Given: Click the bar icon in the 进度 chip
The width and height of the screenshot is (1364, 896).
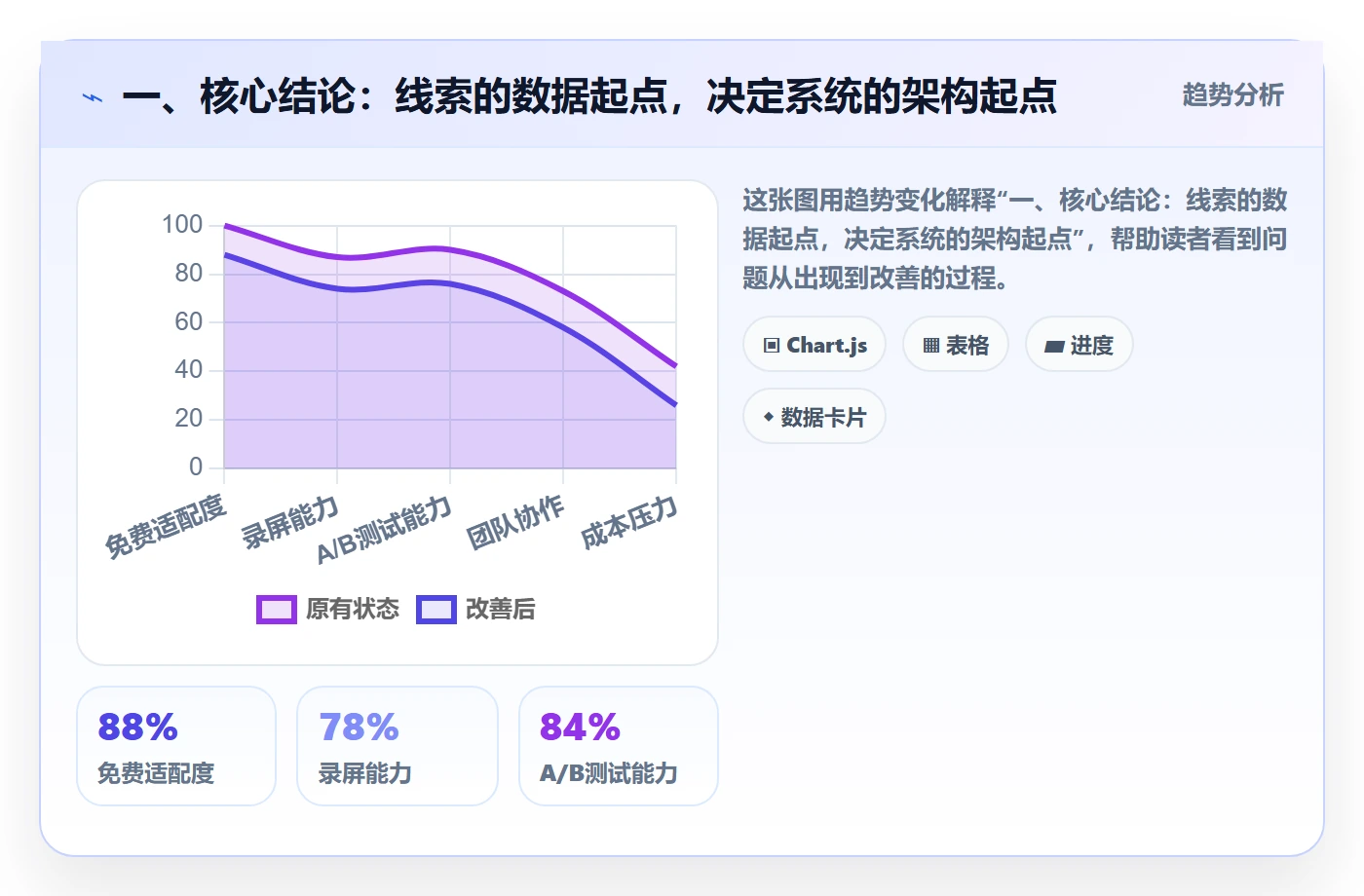Looking at the screenshot, I should (1054, 347).
